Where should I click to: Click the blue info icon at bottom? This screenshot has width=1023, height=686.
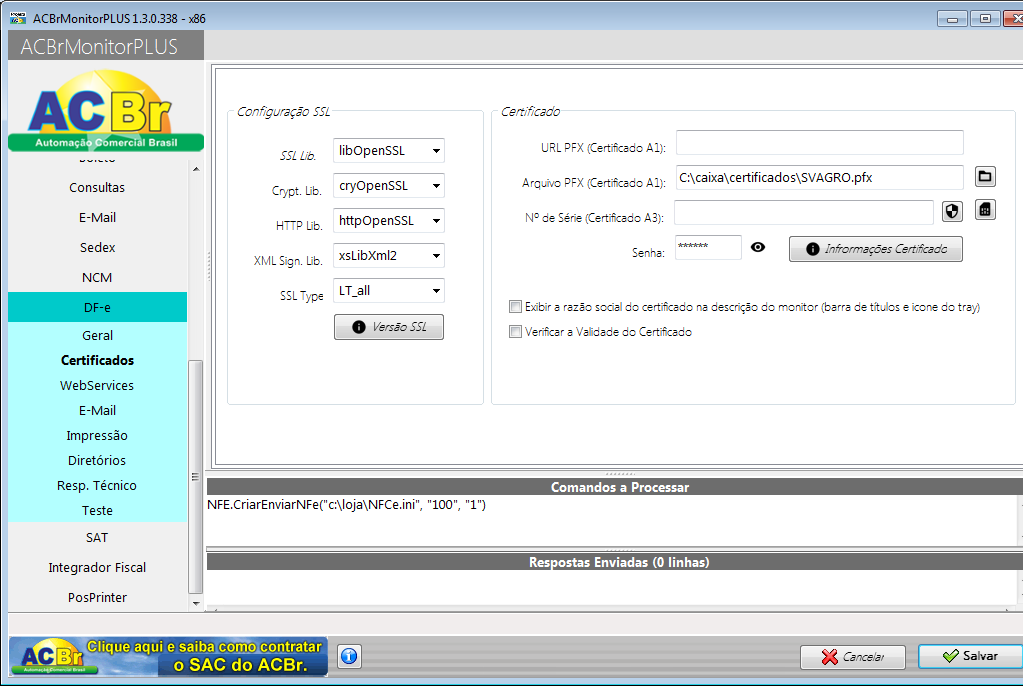pos(349,656)
